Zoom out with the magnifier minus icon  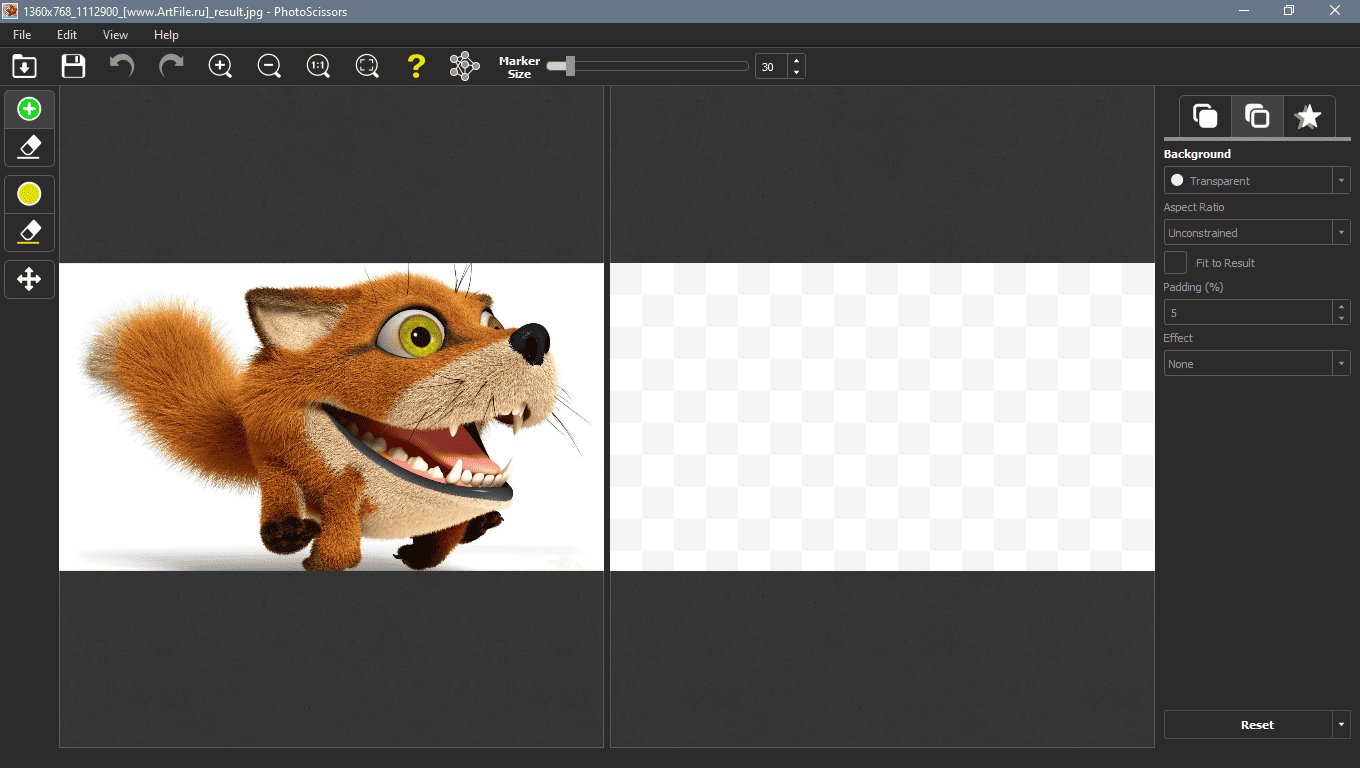269,67
